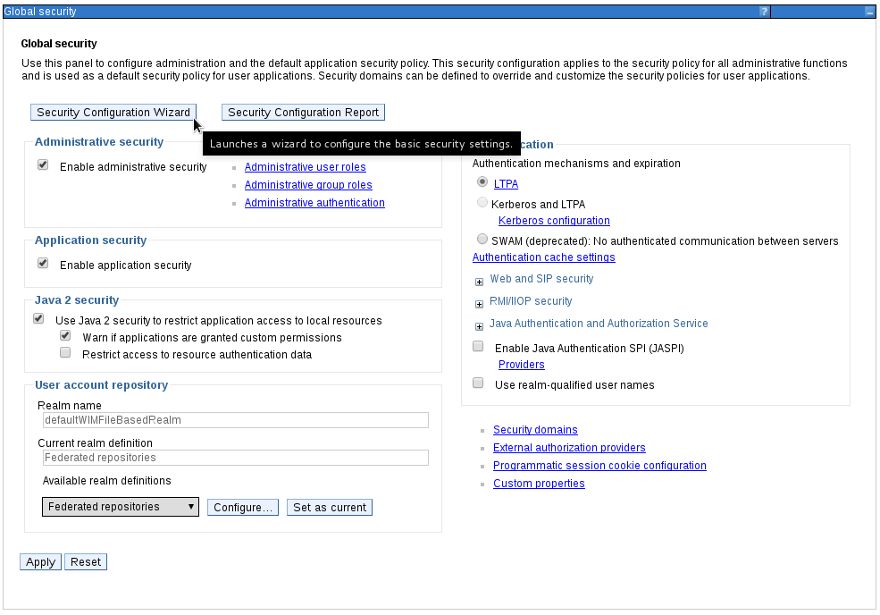Select SWAM (deprecated) radio option
This screenshot has width=880, height=615.
[482, 239]
